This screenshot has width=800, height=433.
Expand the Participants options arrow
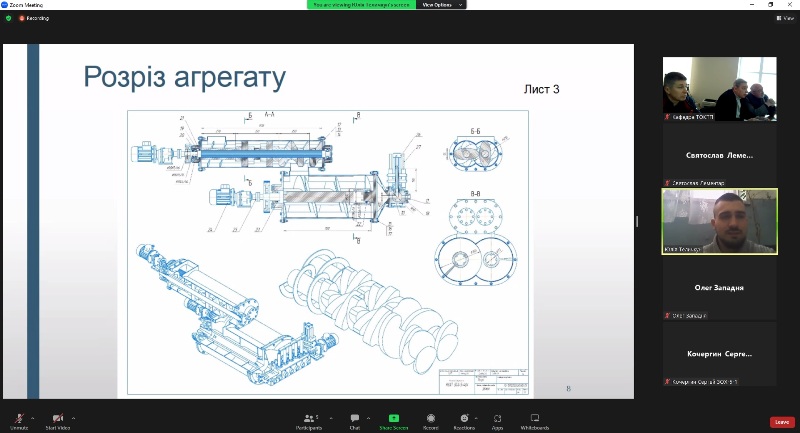coord(331,418)
